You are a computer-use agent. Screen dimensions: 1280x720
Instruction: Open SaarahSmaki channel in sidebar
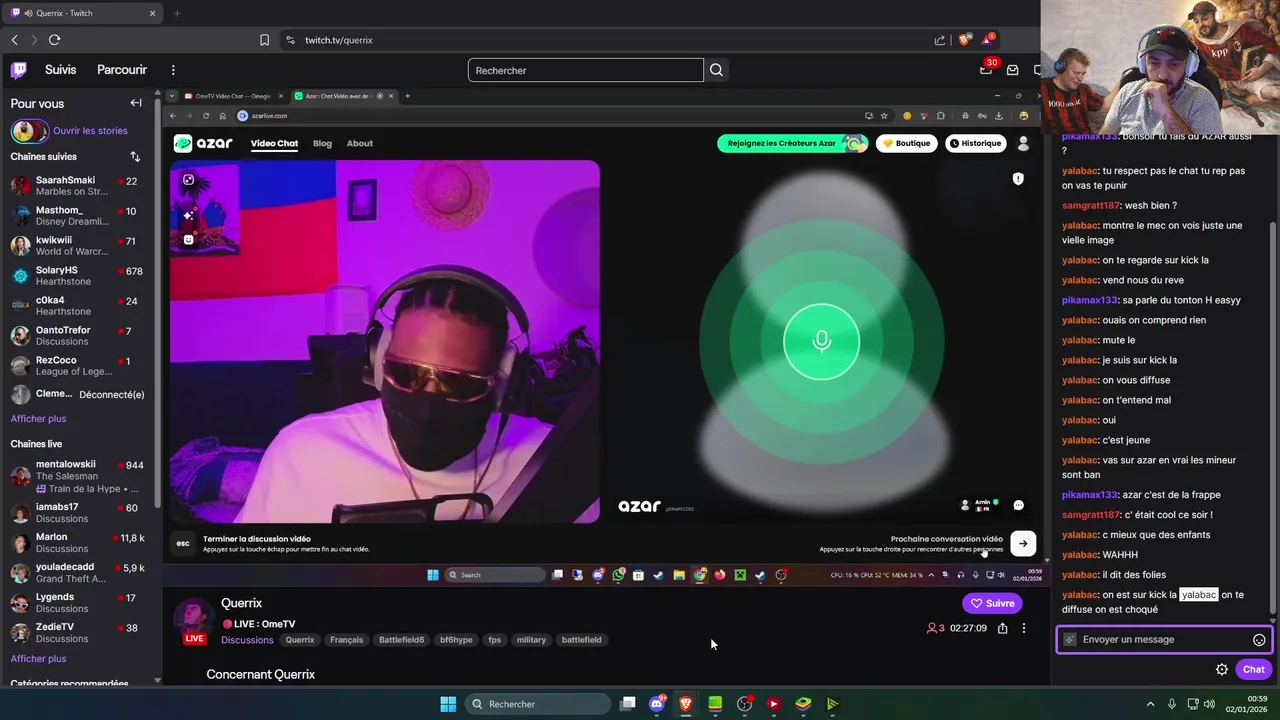[78, 186]
